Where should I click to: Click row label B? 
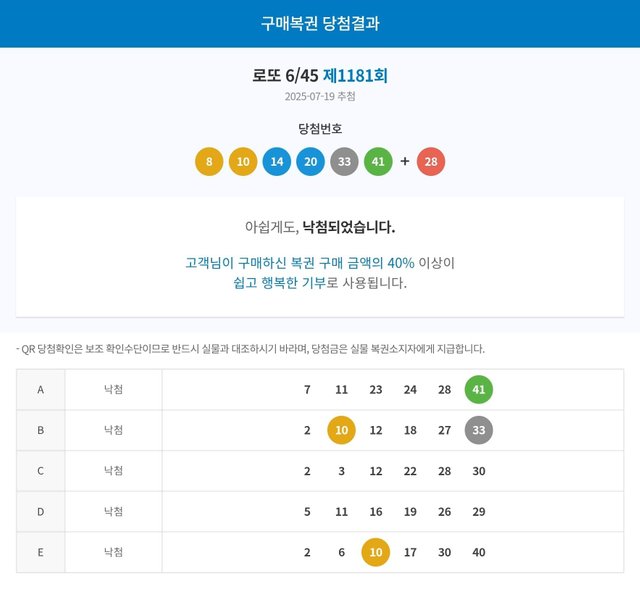(40, 430)
